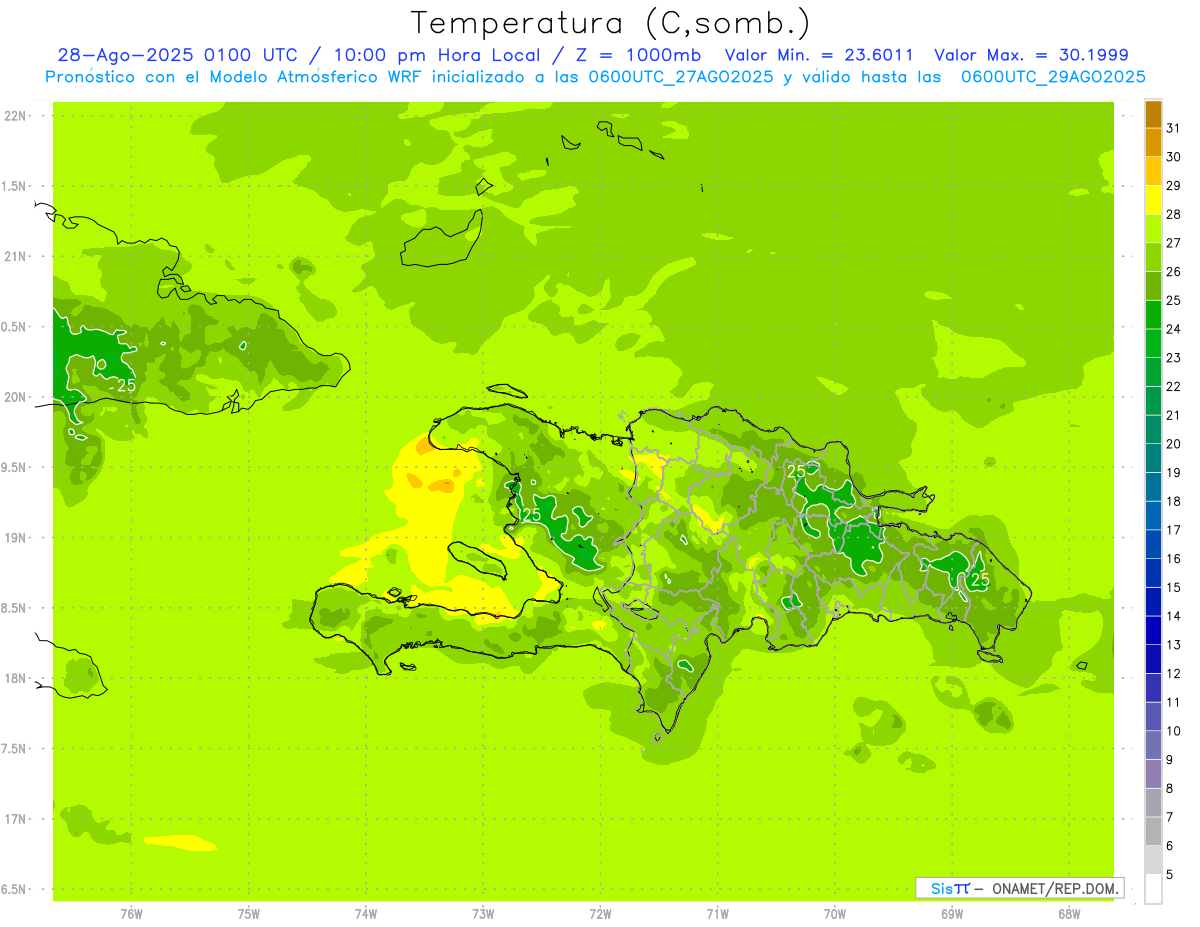Click the "SisTT - ONAMET/REP.DOM." credit label
Image resolution: width=1200 pixels, height=927 pixels.
pos(1019,888)
